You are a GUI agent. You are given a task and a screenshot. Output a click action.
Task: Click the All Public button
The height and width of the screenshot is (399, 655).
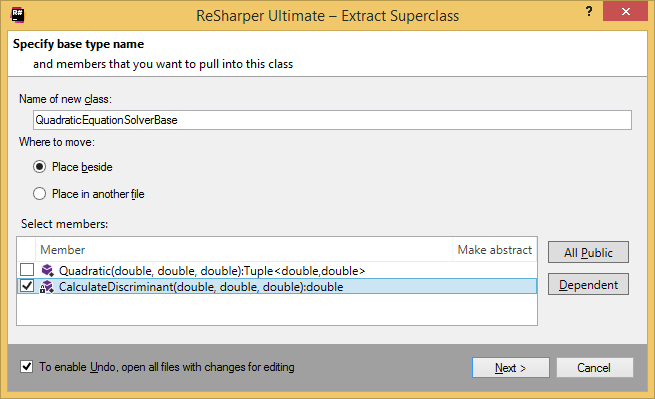click(x=588, y=252)
